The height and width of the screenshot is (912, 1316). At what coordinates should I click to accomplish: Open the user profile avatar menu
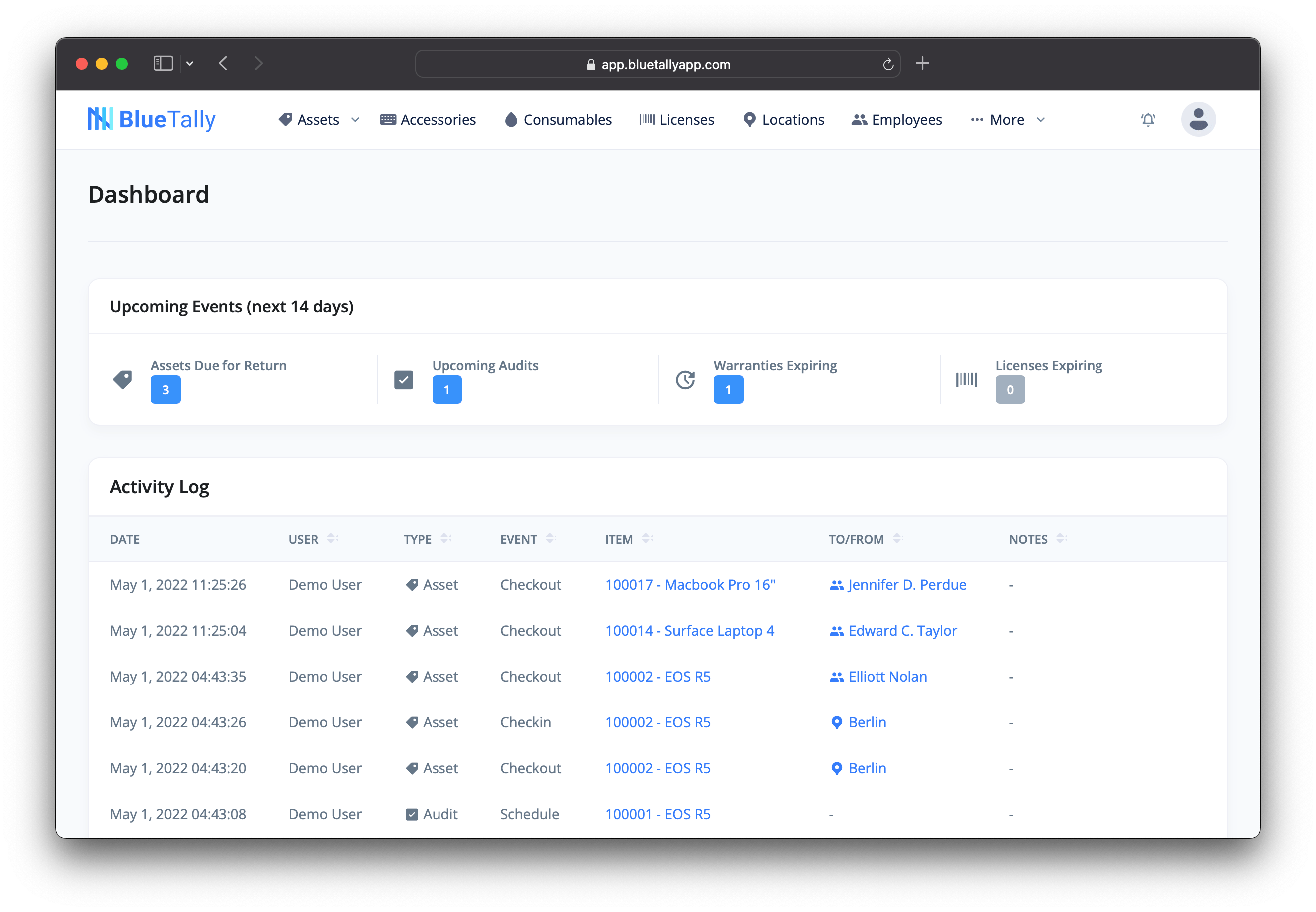(x=1198, y=119)
